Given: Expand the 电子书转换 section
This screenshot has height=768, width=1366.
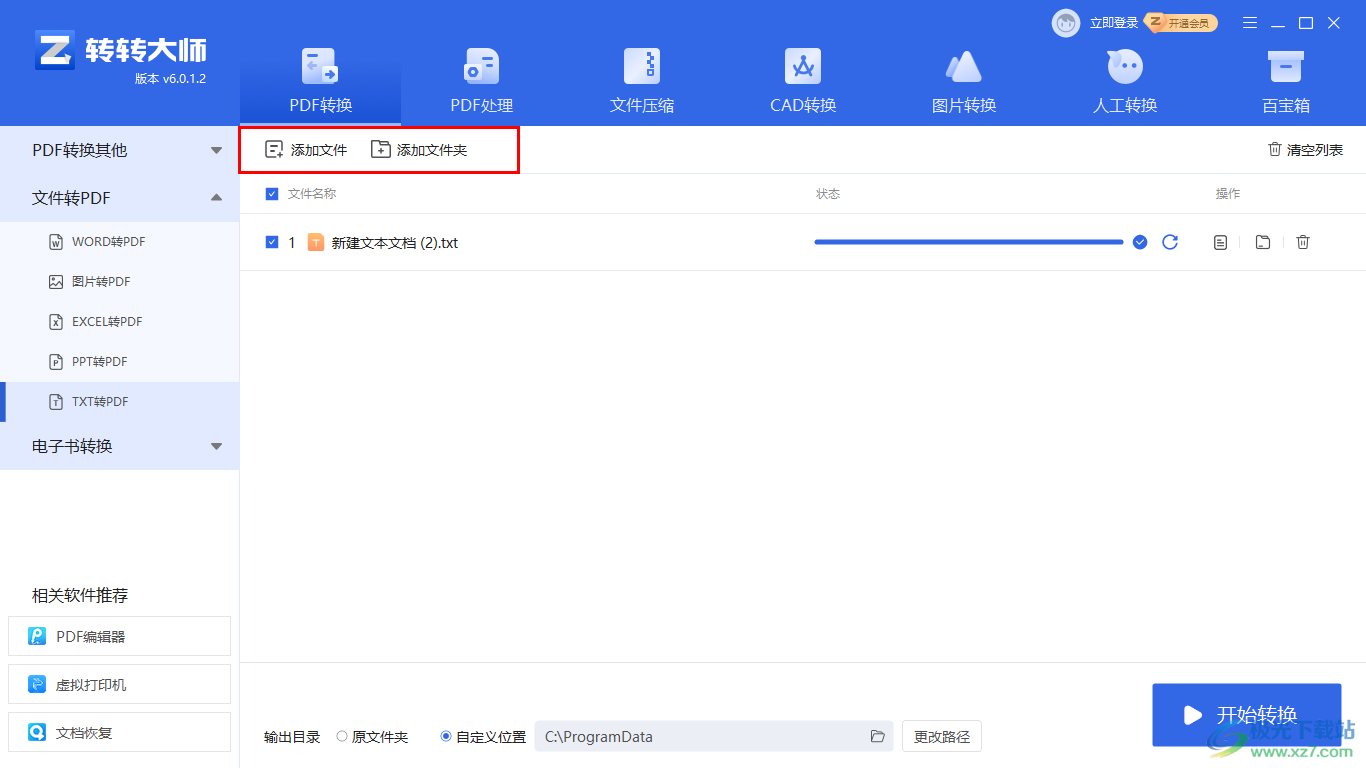Looking at the screenshot, I should pyautogui.click(x=120, y=446).
